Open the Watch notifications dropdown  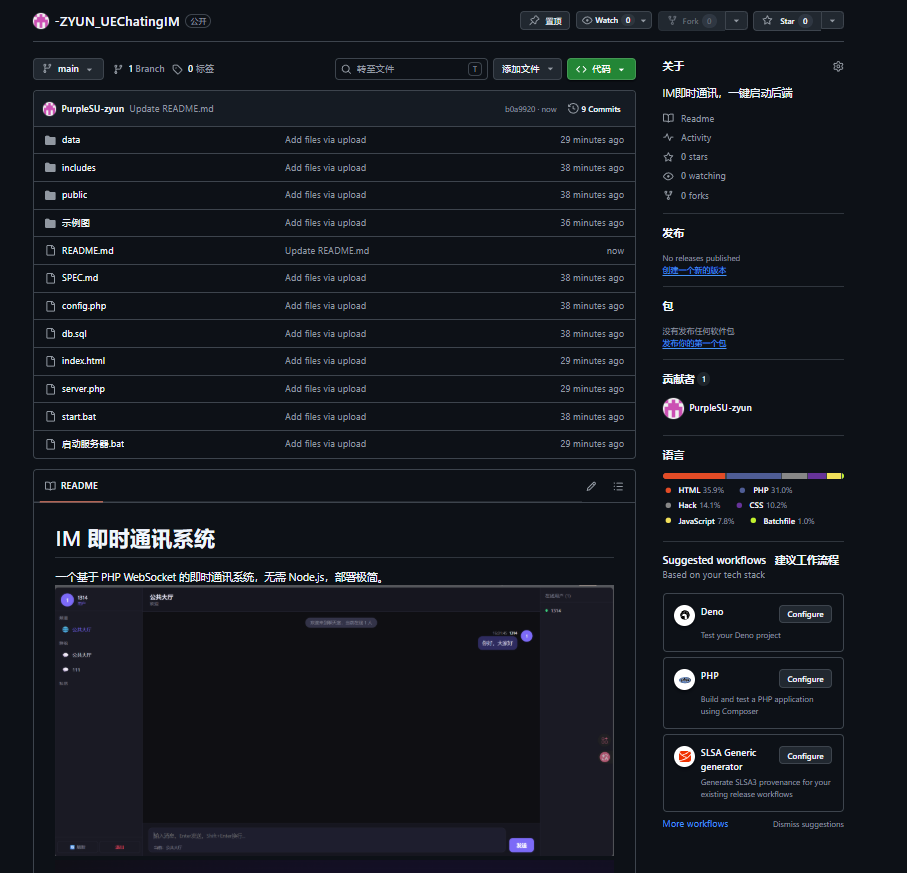pyautogui.click(x=614, y=21)
